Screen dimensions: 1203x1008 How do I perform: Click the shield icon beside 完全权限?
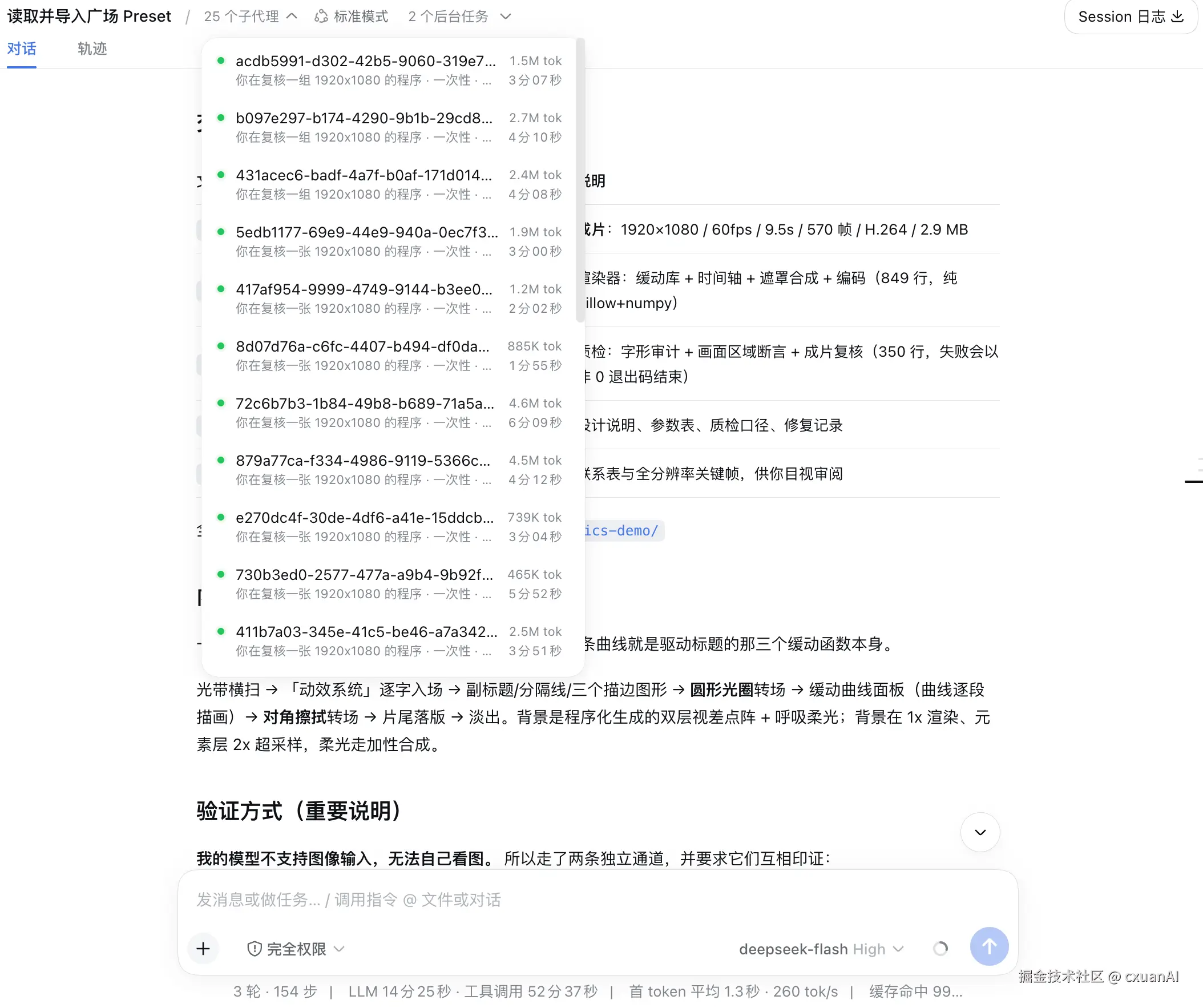click(255, 949)
